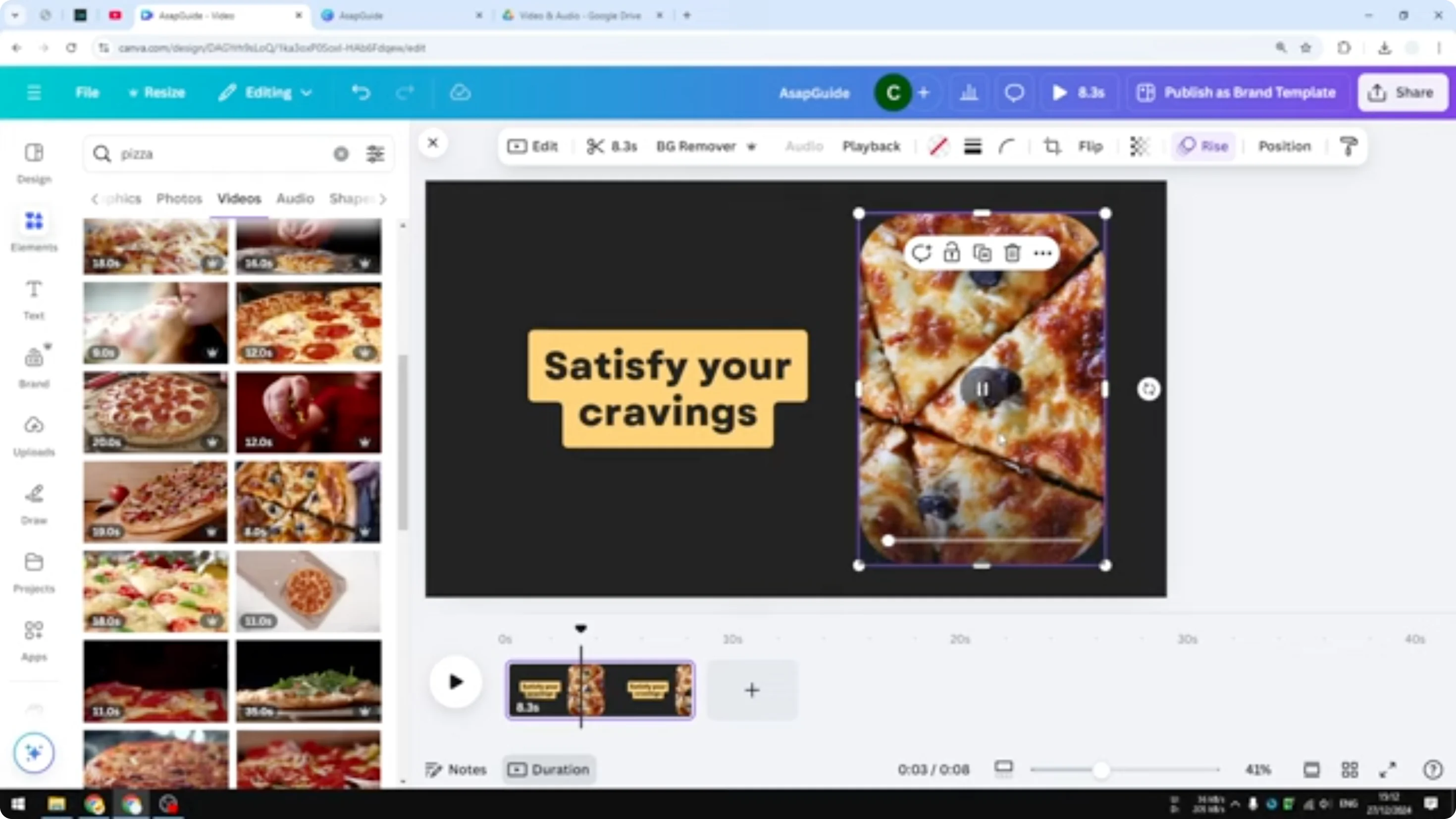Lock the selected pizza element
Image resolution: width=1456 pixels, height=819 pixels.
952,253
